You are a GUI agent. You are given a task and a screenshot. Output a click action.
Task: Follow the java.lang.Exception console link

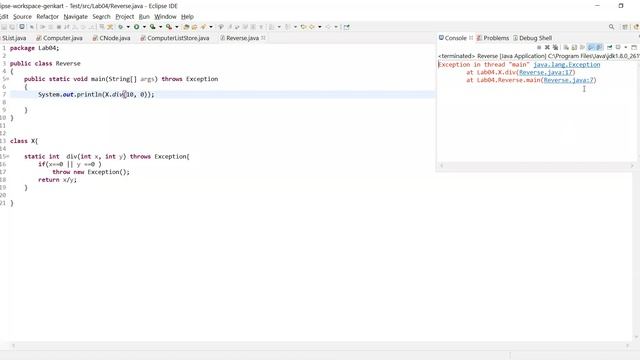(x=567, y=64)
